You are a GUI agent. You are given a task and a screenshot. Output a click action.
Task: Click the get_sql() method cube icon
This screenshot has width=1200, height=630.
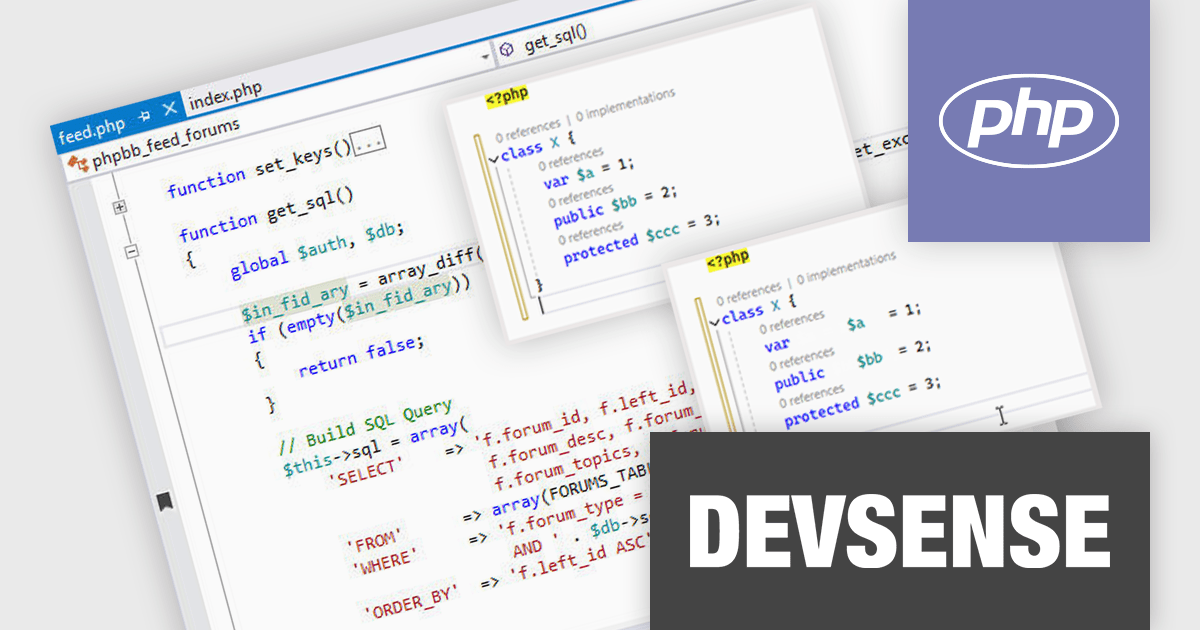coord(508,48)
